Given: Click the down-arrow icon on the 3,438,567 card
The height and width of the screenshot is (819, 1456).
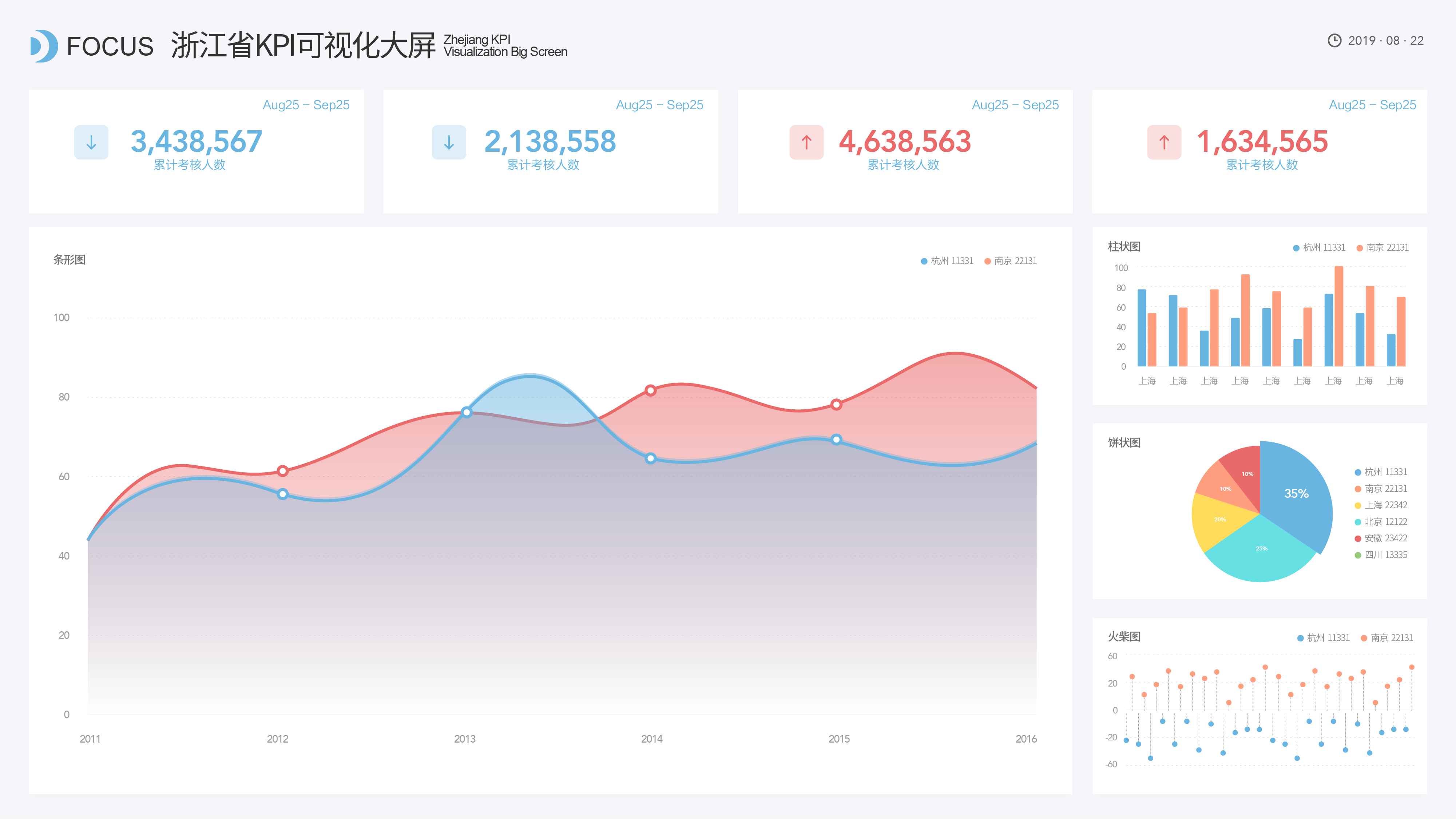Looking at the screenshot, I should pos(91,142).
